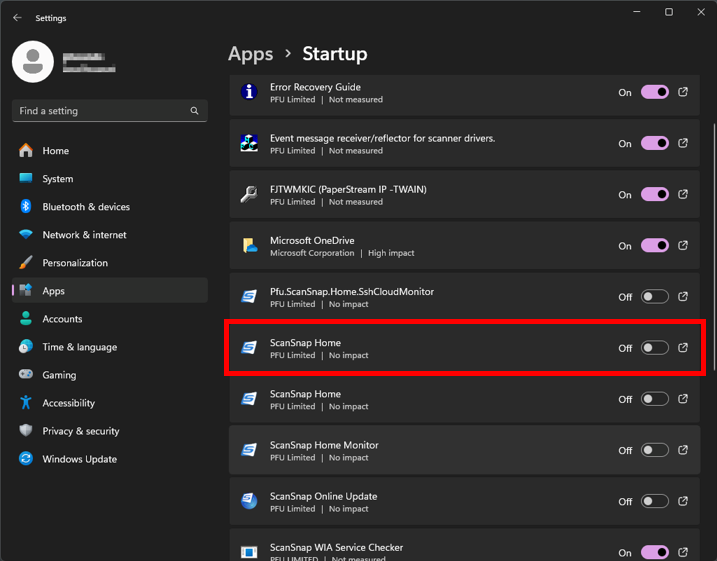The image size is (717, 561).
Task: Click 'Microsoft Corporation' publisher text
Action: 312,253
